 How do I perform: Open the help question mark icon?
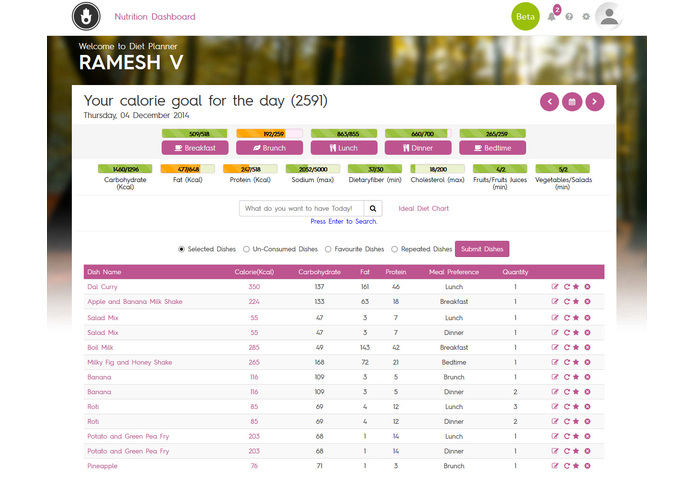[569, 17]
